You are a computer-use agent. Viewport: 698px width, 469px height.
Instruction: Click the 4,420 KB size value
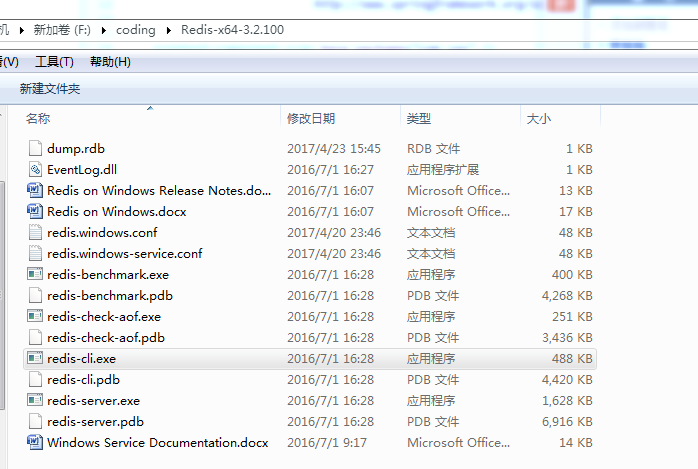[x=567, y=380]
